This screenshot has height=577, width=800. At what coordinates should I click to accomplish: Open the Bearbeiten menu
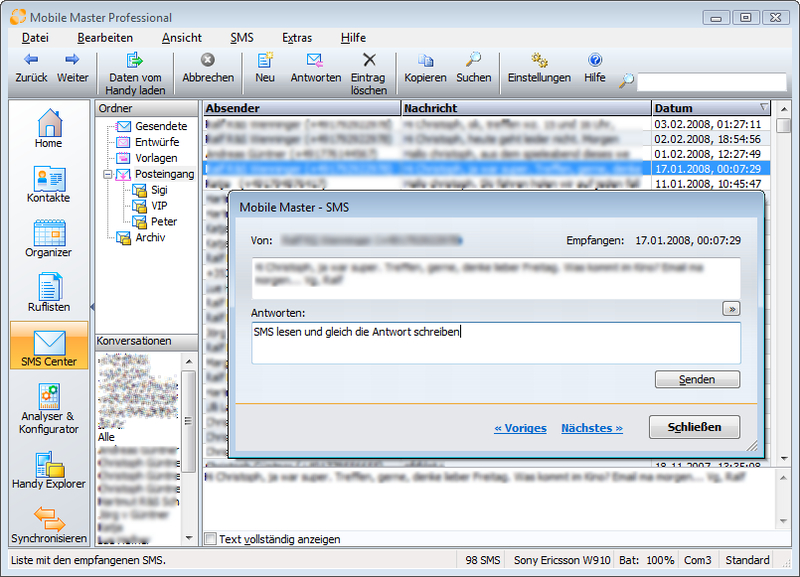tap(105, 37)
